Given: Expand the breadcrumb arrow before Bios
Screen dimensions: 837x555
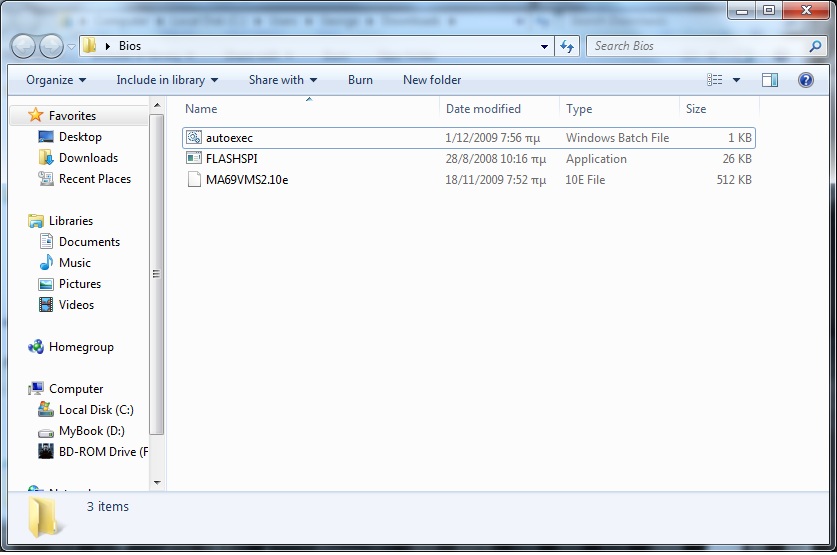Looking at the screenshot, I should [108, 46].
